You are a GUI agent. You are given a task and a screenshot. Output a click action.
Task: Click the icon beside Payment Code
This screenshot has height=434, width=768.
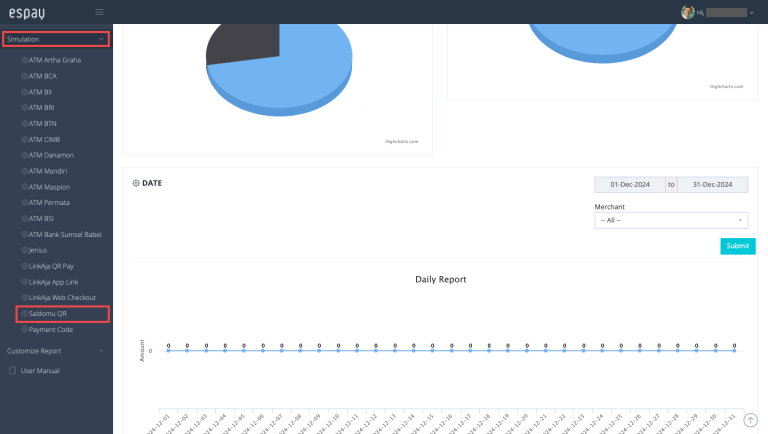click(x=24, y=330)
